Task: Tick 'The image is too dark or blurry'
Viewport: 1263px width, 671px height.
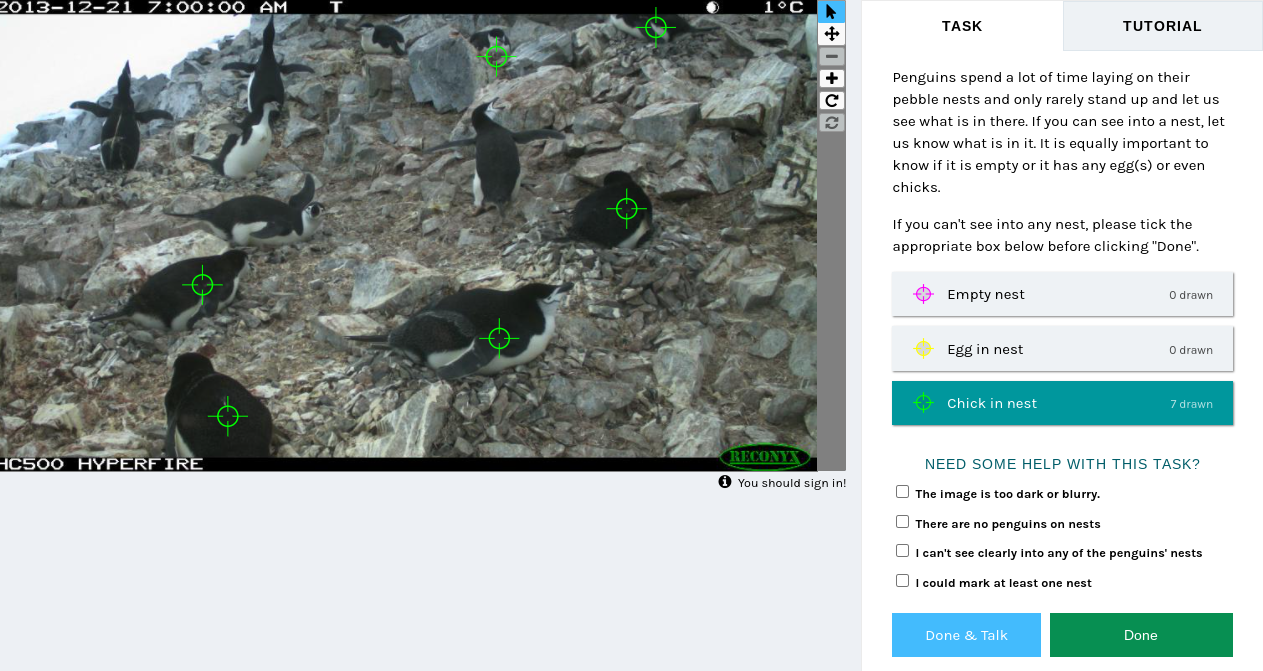Action: pyautogui.click(x=903, y=492)
